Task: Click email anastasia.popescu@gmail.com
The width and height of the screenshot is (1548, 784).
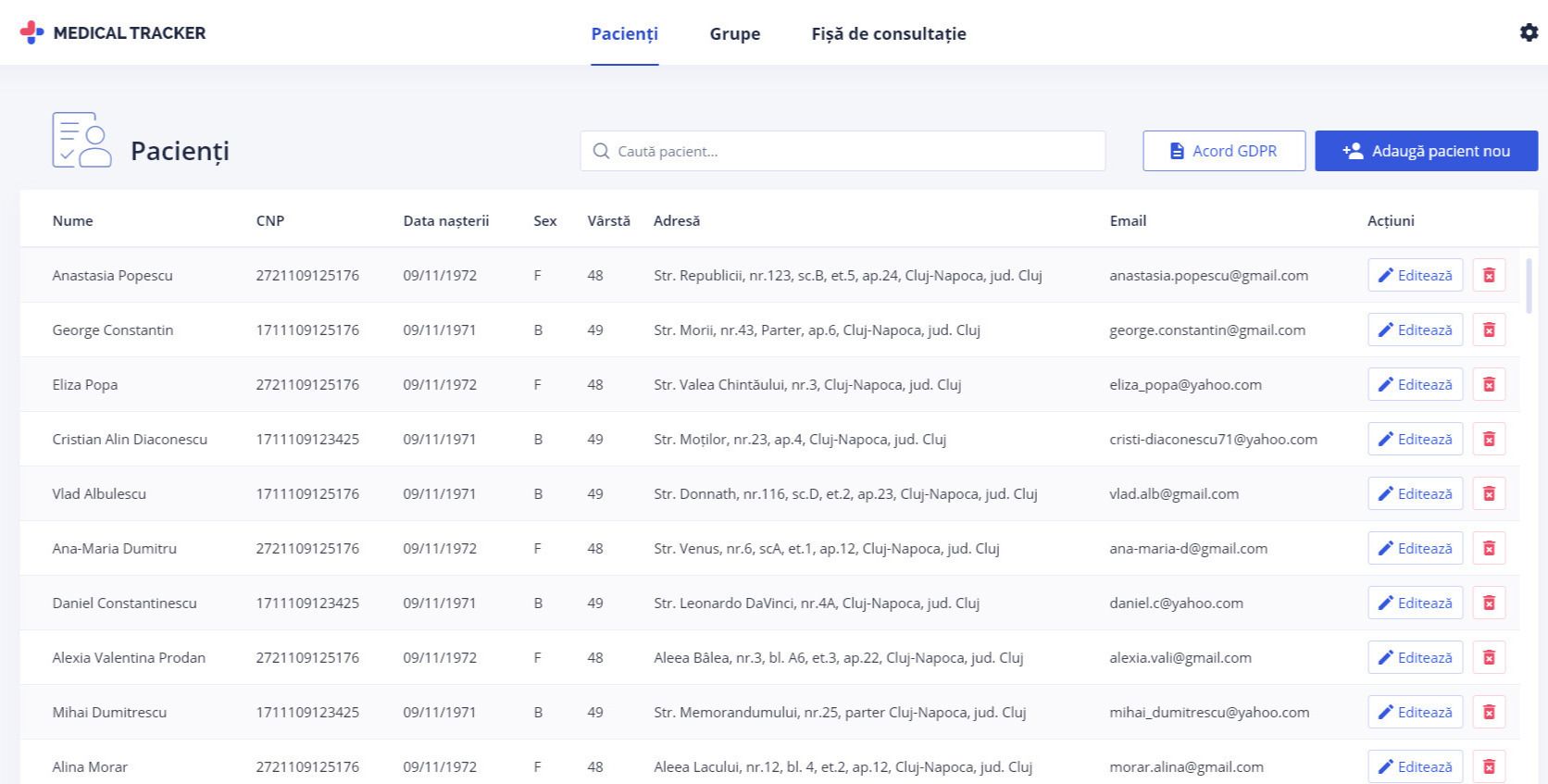Action: click(x=1208, y=275)
